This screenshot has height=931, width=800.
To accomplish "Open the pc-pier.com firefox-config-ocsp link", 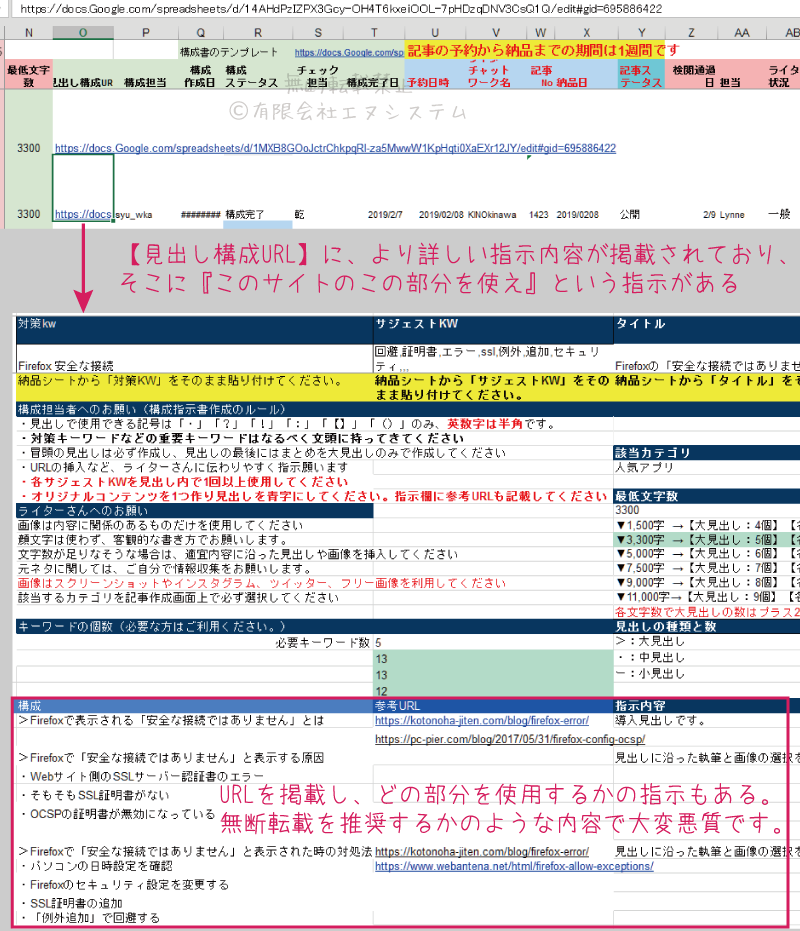I will tap(510, 739).
